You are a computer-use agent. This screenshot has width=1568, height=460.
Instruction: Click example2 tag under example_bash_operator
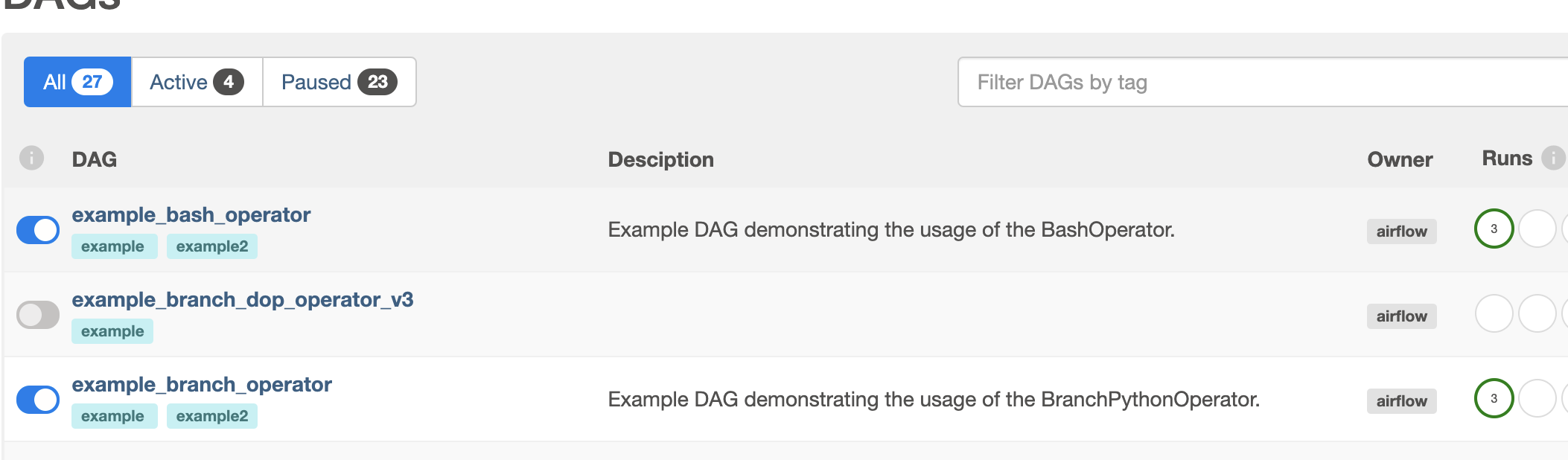click(x=212, y=246)
